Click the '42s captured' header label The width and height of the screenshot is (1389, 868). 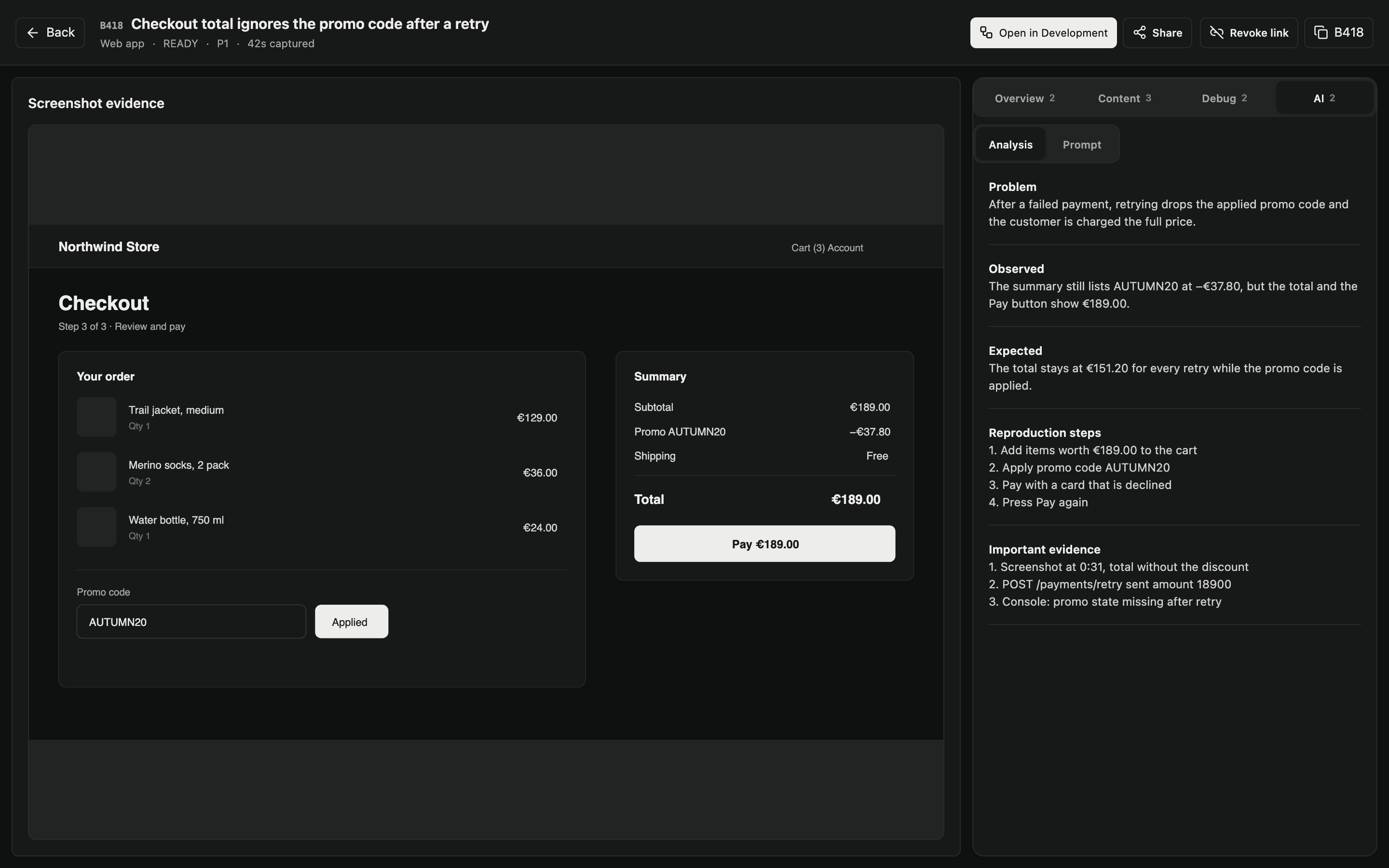tap(281, 43)
